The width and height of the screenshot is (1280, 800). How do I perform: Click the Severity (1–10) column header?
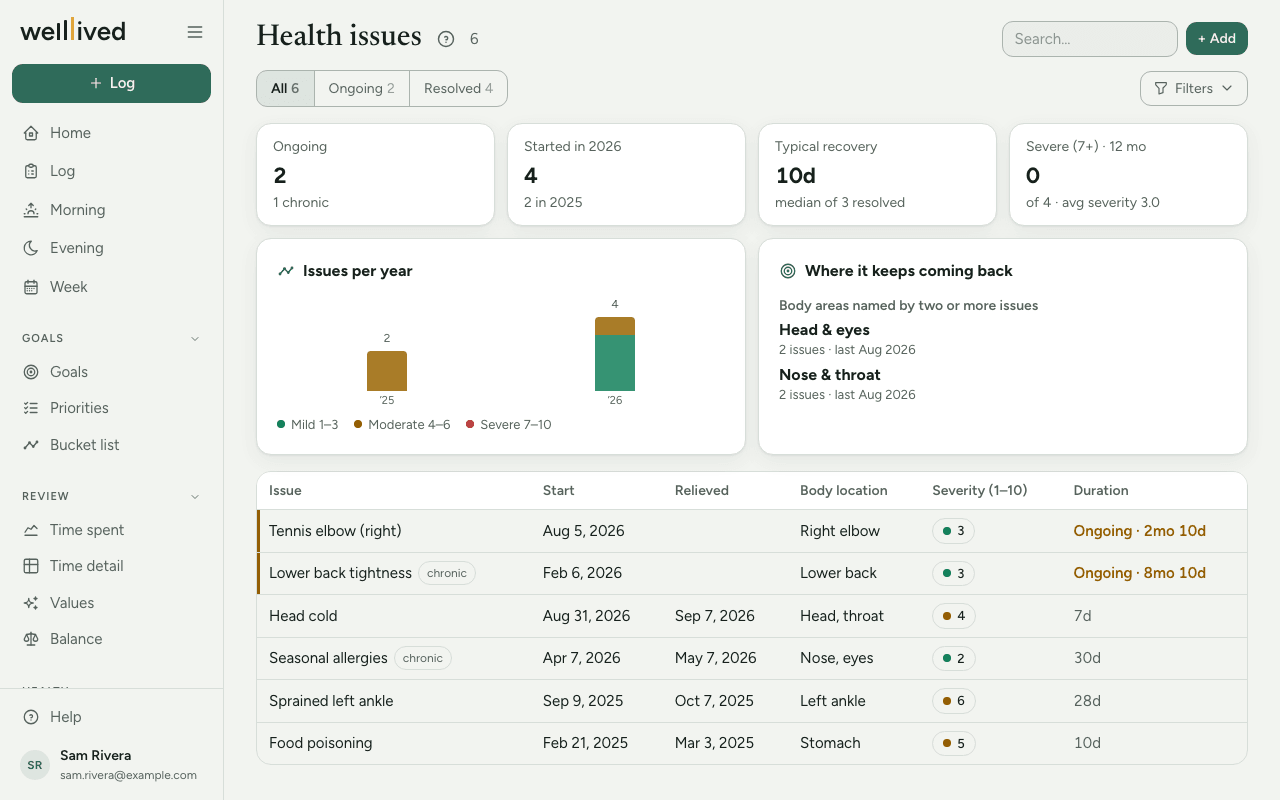(x=980, y=491)
